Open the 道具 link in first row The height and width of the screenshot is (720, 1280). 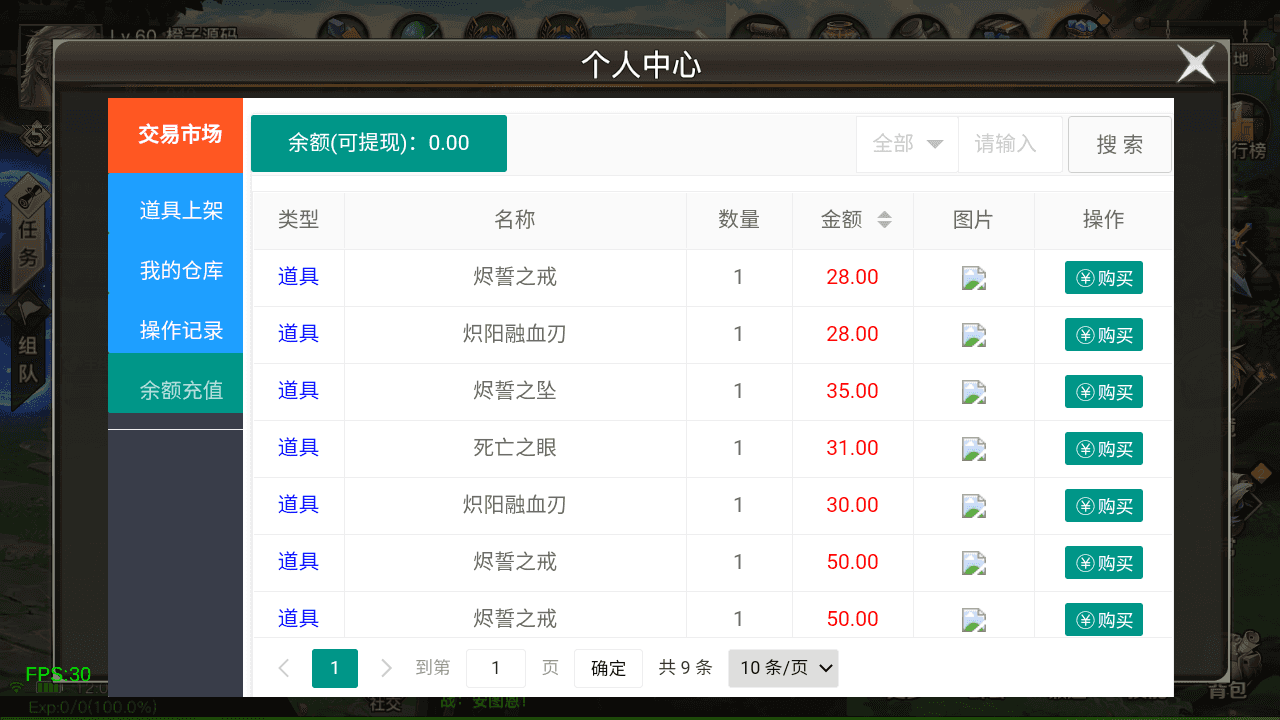[x=298, y=277]
